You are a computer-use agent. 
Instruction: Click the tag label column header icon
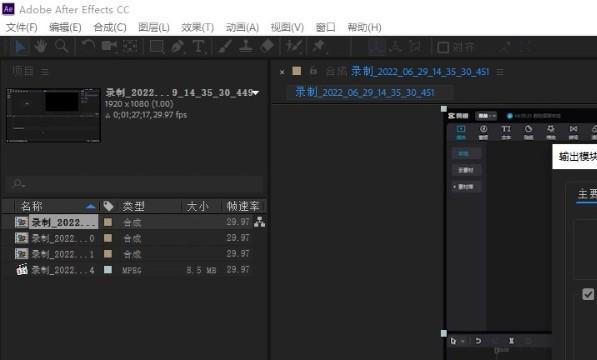[x=109, y=206]
